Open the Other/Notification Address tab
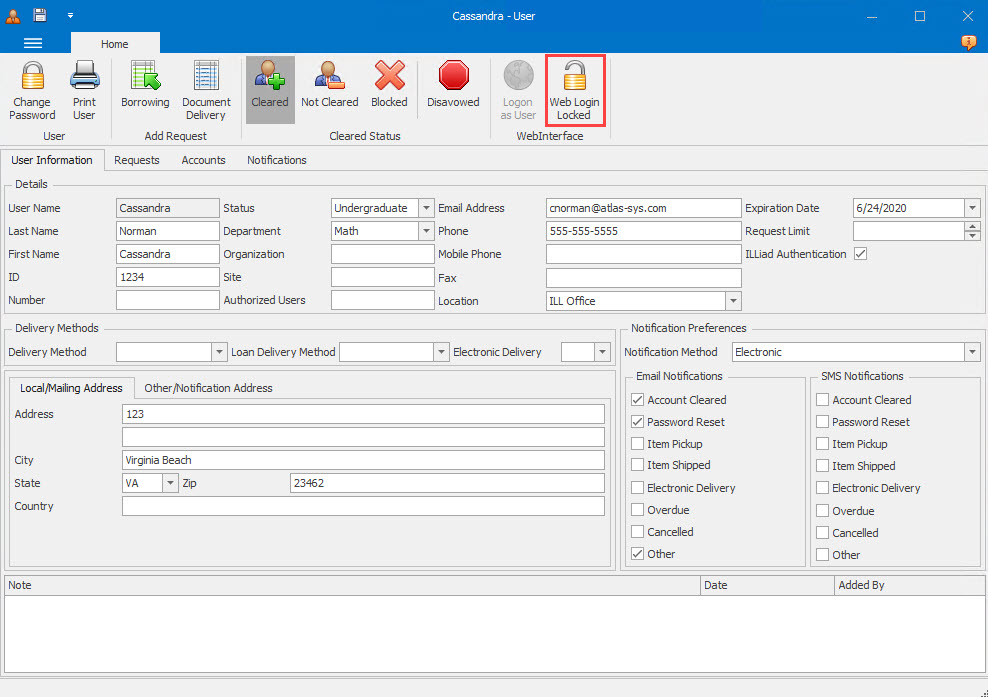The height and width of the screenshot is (697, 988). click(x=208, y=388)
